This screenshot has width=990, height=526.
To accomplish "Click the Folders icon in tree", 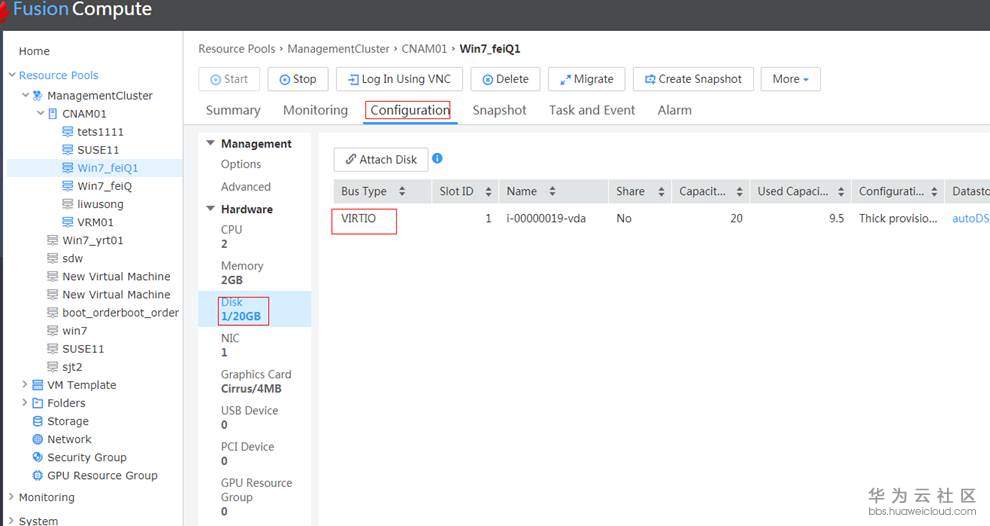I will point(38,403).
